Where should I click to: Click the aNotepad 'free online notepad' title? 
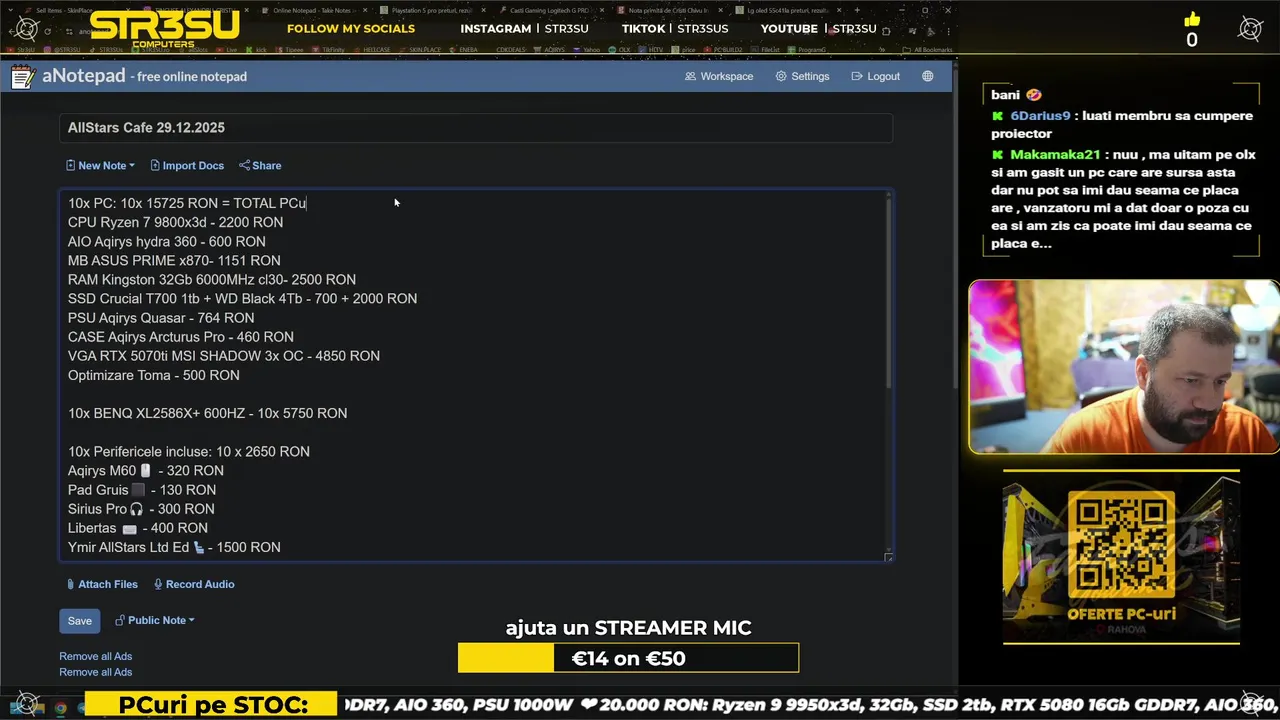pyautogui.click(x=144, y=76)
